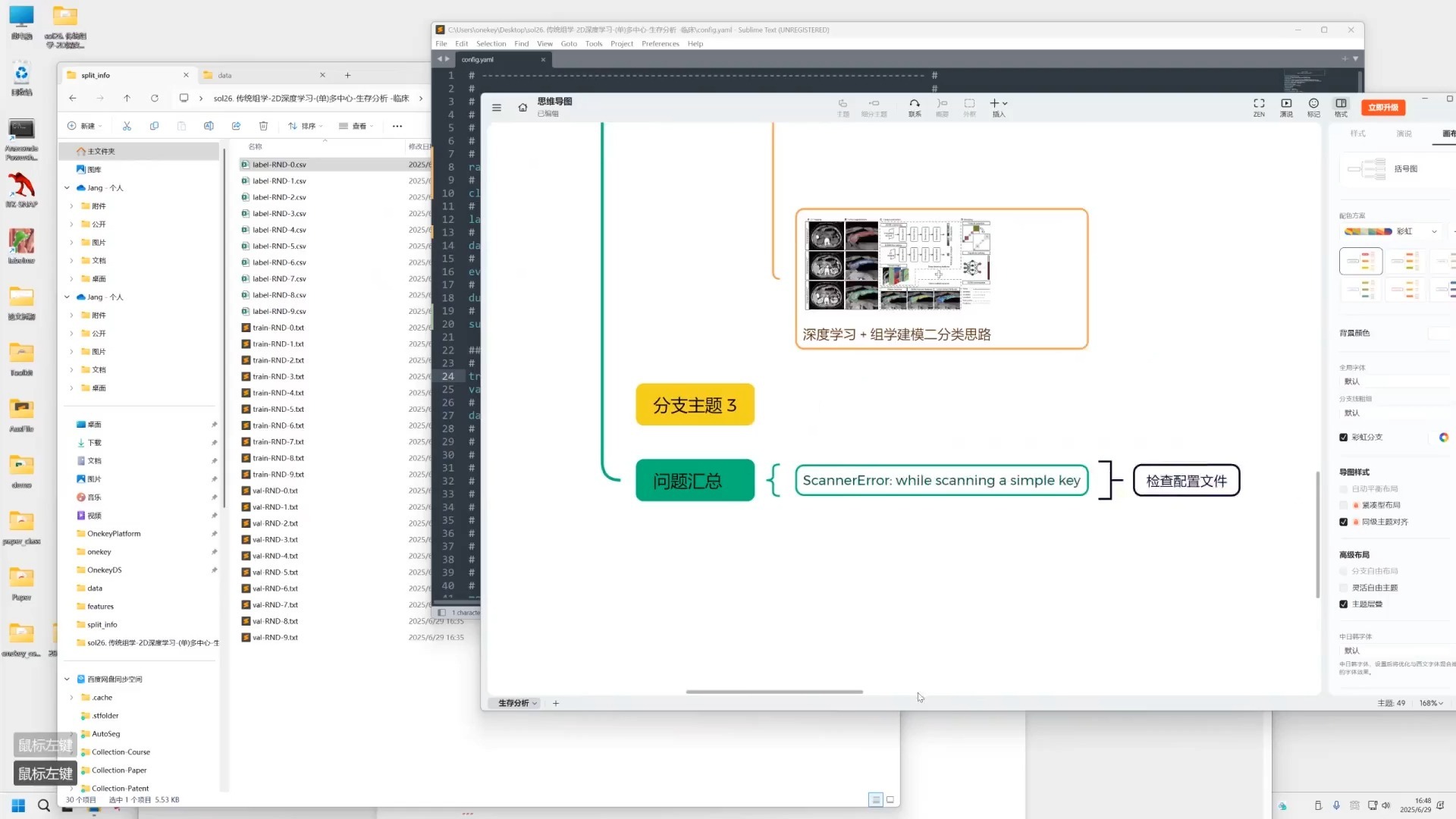Enter ZEN fullscreen mode
The image size is (1456, 819).
[x=1259, y=107]
